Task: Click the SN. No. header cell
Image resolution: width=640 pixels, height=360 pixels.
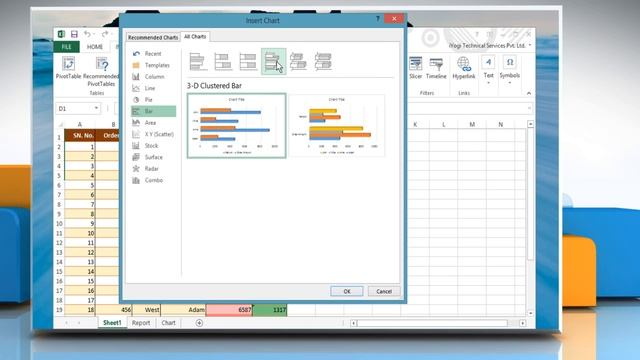Action: (x=80, y=135)
